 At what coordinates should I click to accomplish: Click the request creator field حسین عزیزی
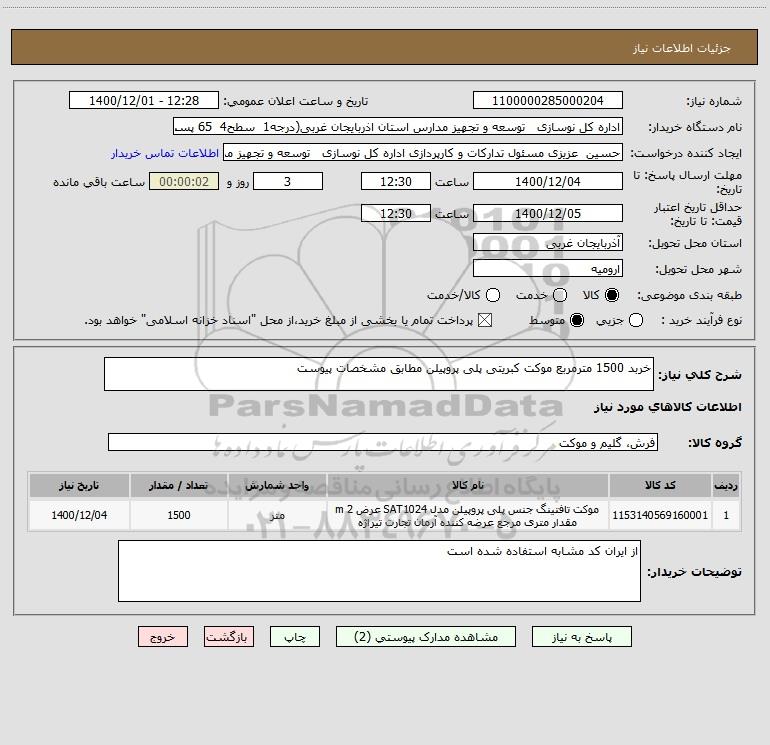[x=423, y=152]
